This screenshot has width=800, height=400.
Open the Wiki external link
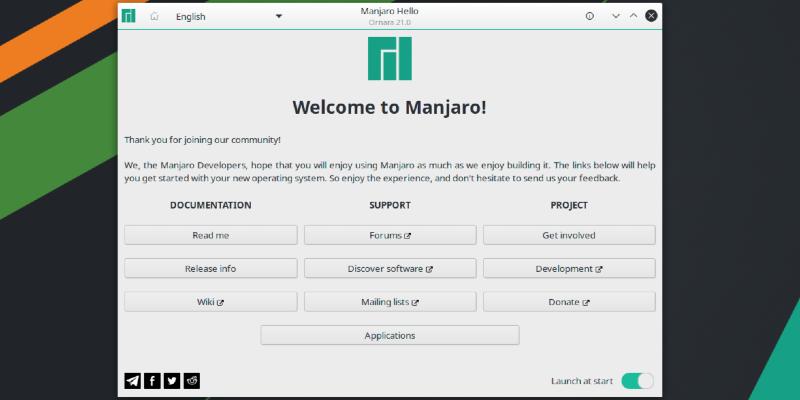(210, 301)
